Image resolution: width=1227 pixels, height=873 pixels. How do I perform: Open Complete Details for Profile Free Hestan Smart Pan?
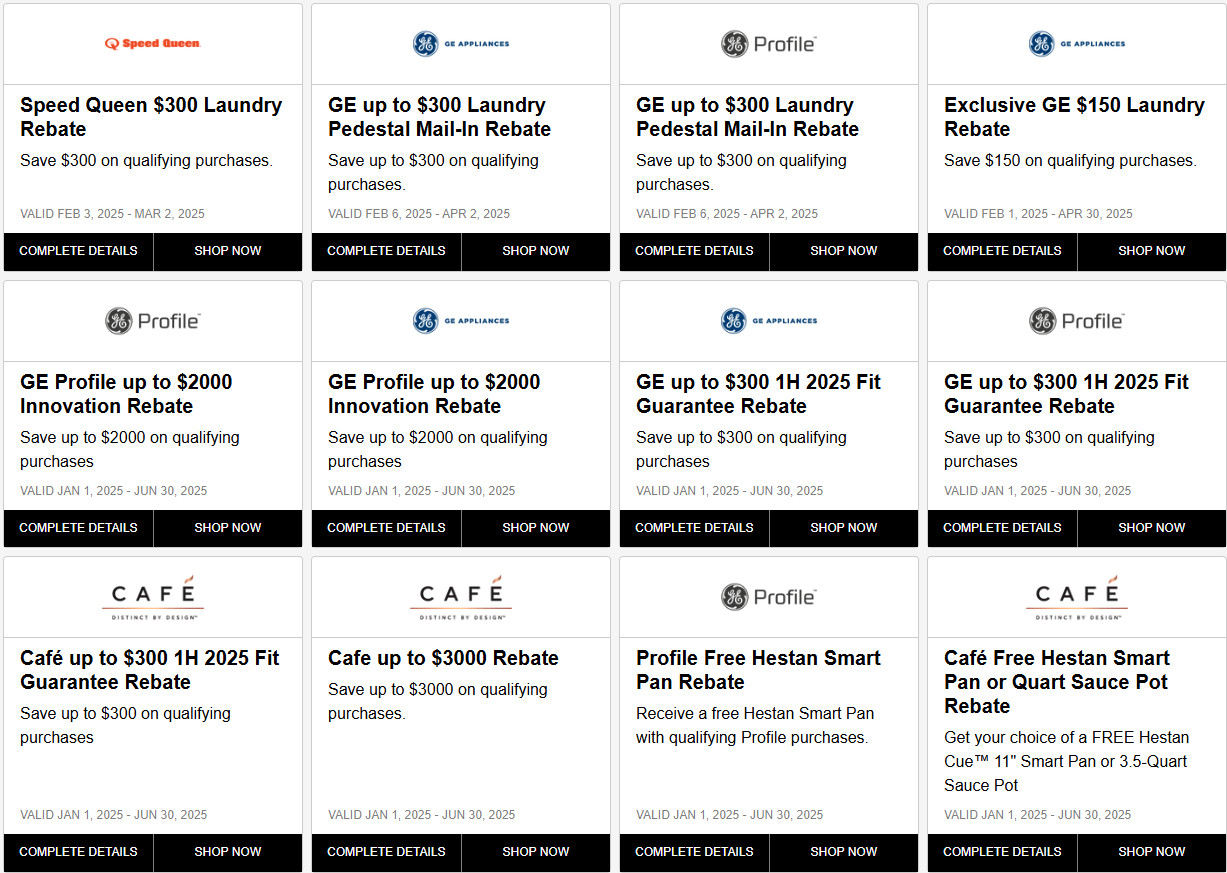tap(694, 852)
